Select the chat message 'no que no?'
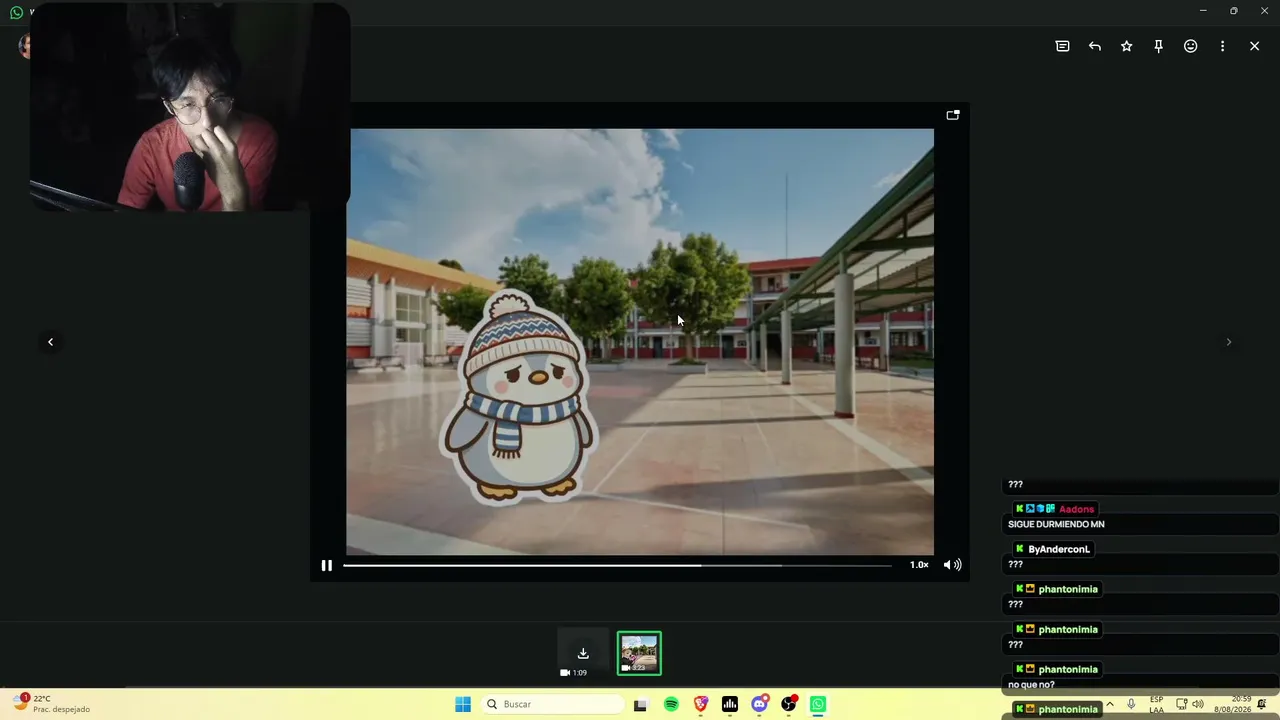1280x720 pixels. (x=1031, y=685)
